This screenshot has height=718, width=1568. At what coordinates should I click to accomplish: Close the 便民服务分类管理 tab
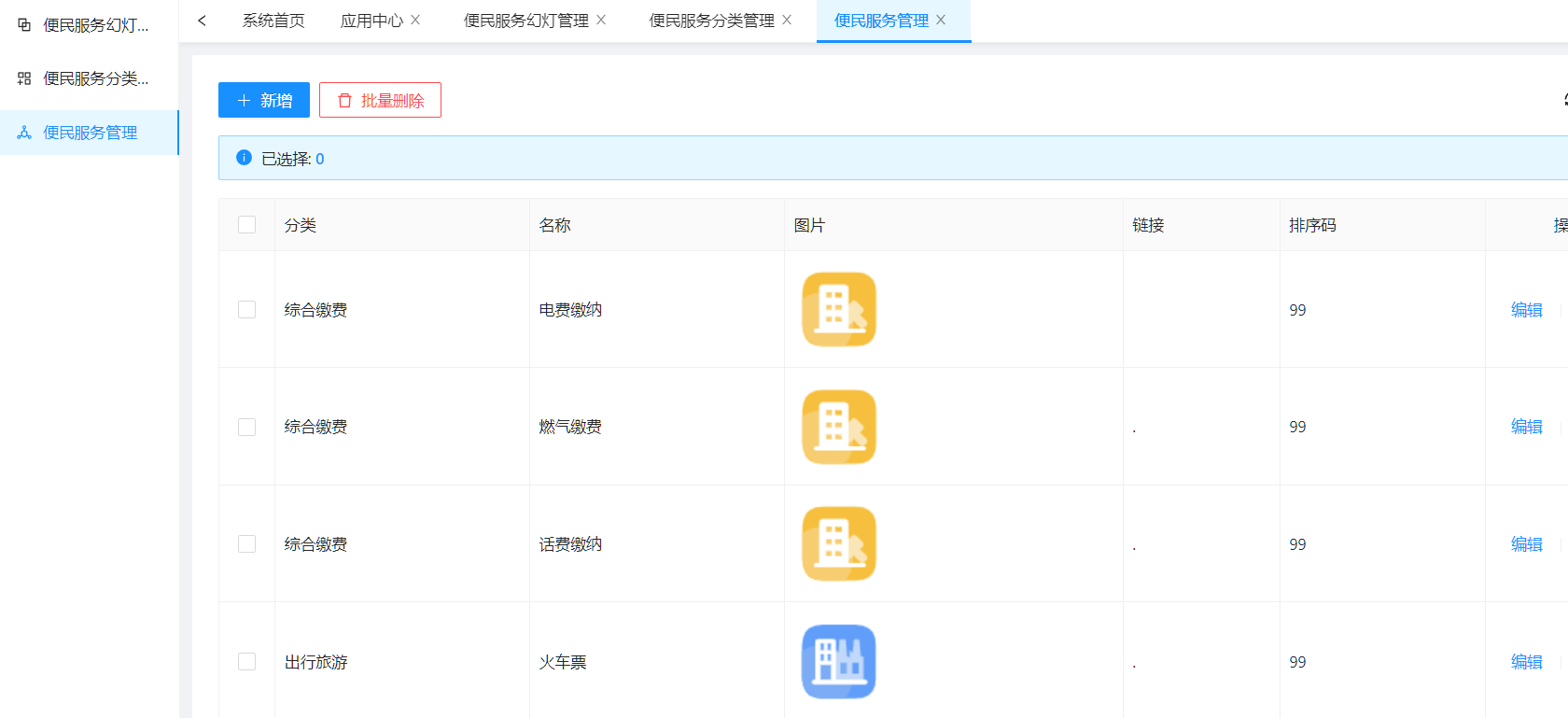(x=787, y=20)
